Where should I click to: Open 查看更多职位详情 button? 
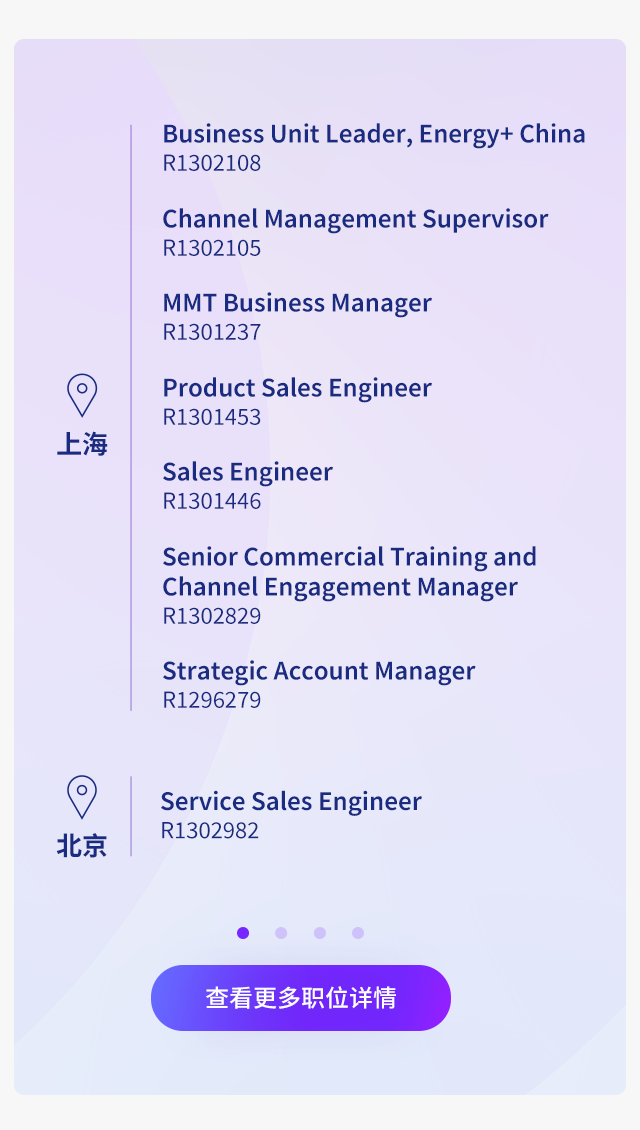[301, 998]
